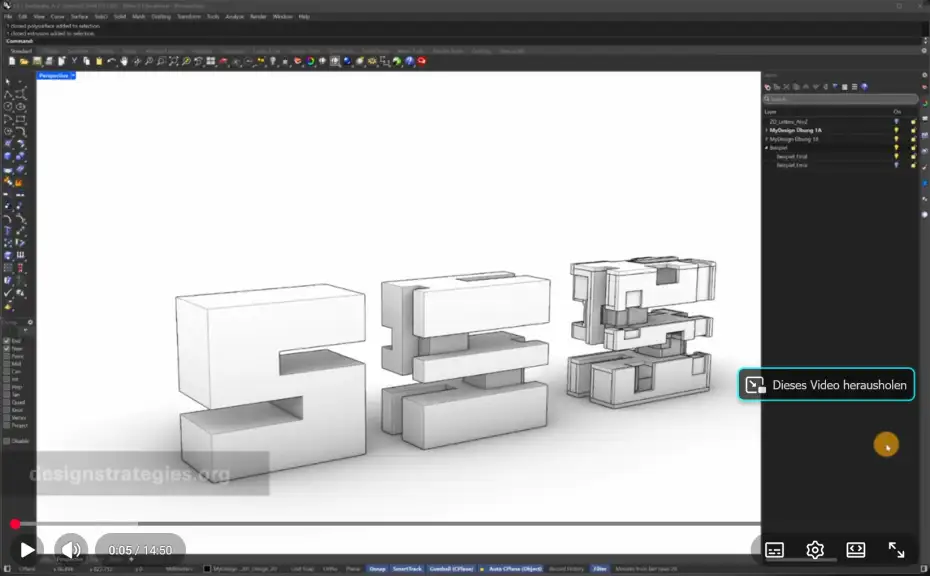Toggle off the lamp visibility for ZD_Letters_AtoZ layer
The image size is (930, 576).
(896, 121)
